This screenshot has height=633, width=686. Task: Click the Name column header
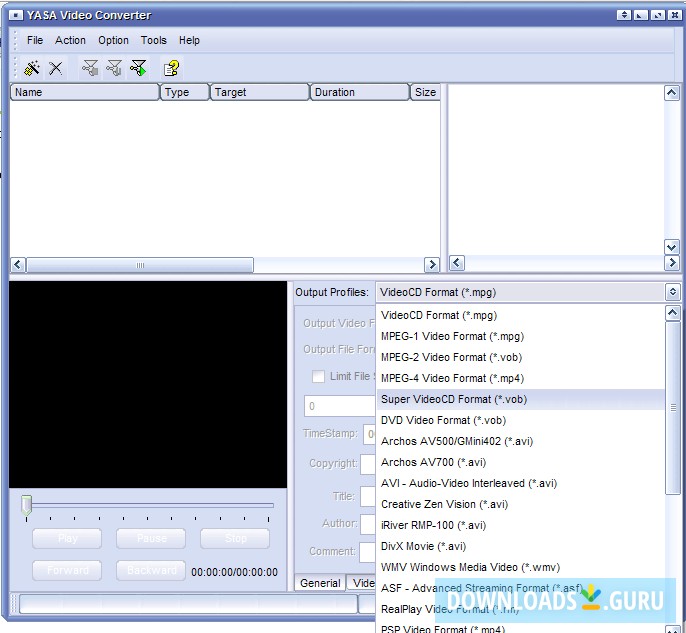pos(85,92)
